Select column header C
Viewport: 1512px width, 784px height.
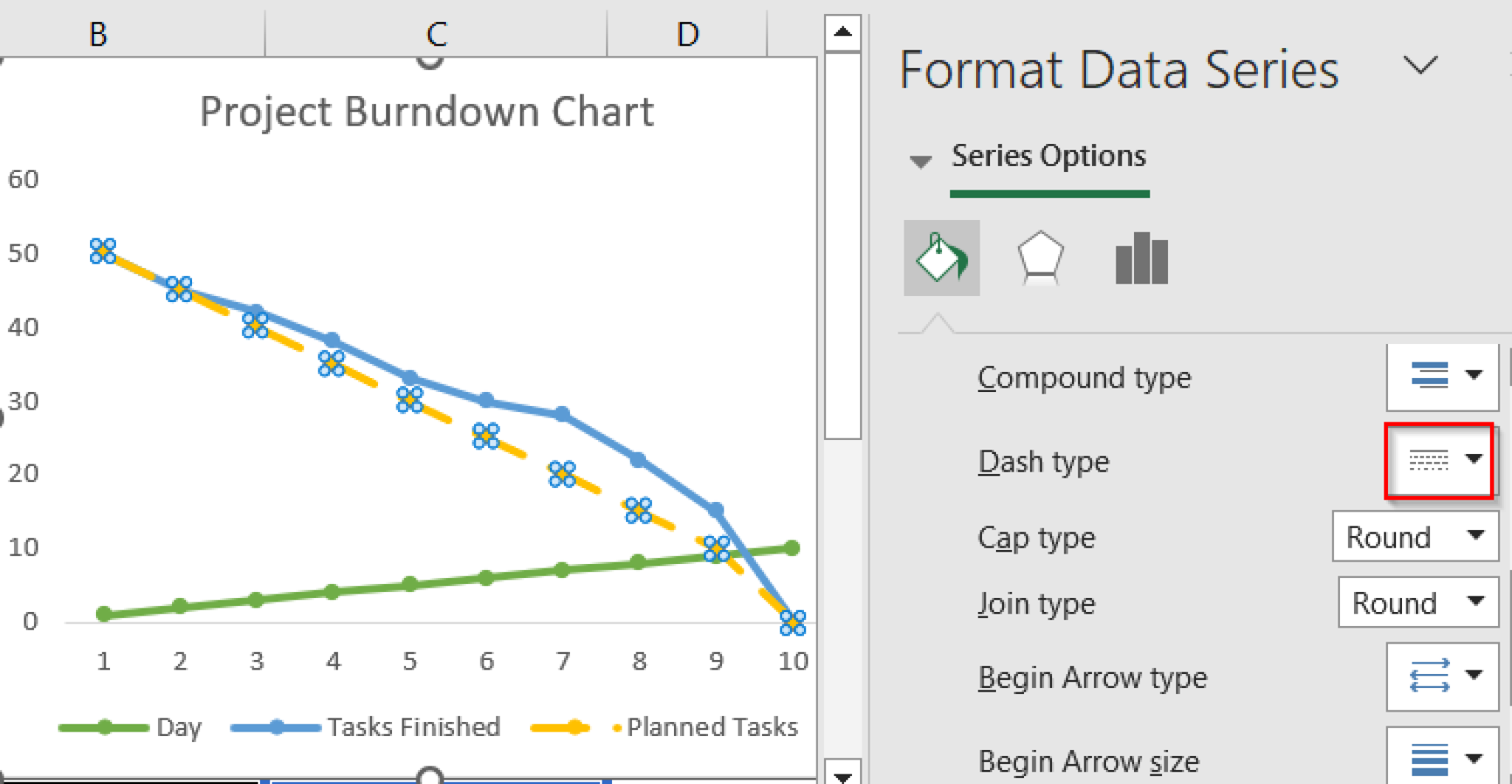(x=434, y=32)
